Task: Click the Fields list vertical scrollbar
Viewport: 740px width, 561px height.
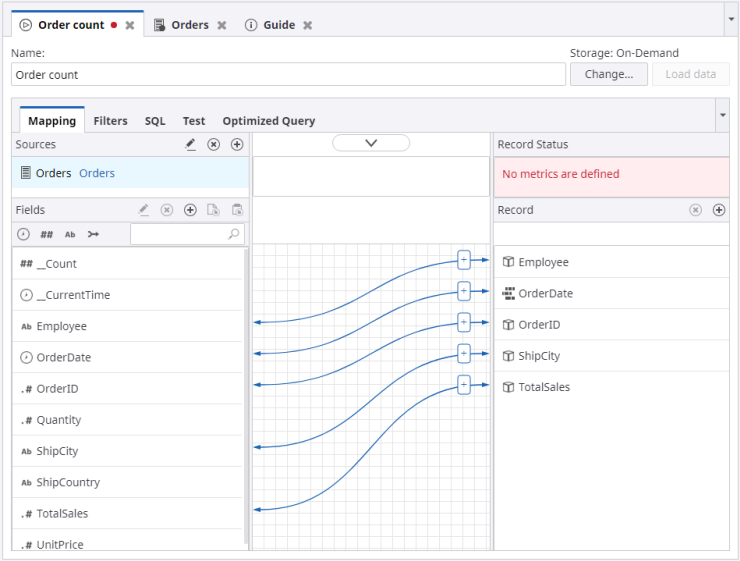Action: (x=246, y=400)
